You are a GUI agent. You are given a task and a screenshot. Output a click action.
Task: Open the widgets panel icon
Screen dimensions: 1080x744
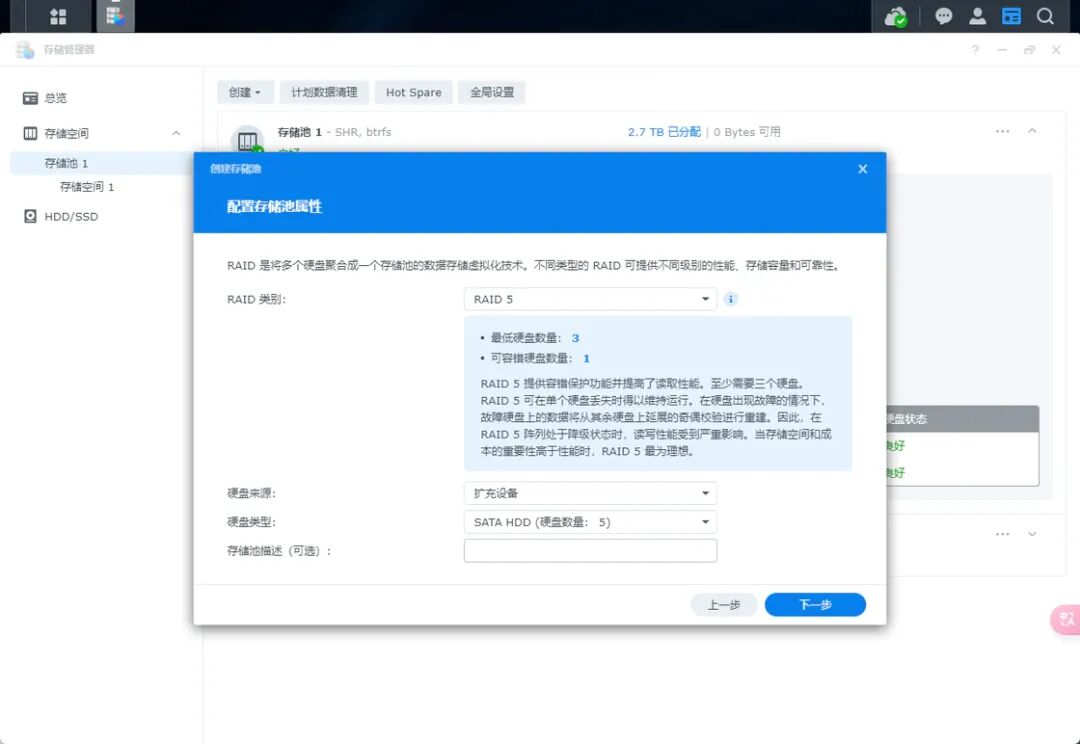tap(1011, 16)
